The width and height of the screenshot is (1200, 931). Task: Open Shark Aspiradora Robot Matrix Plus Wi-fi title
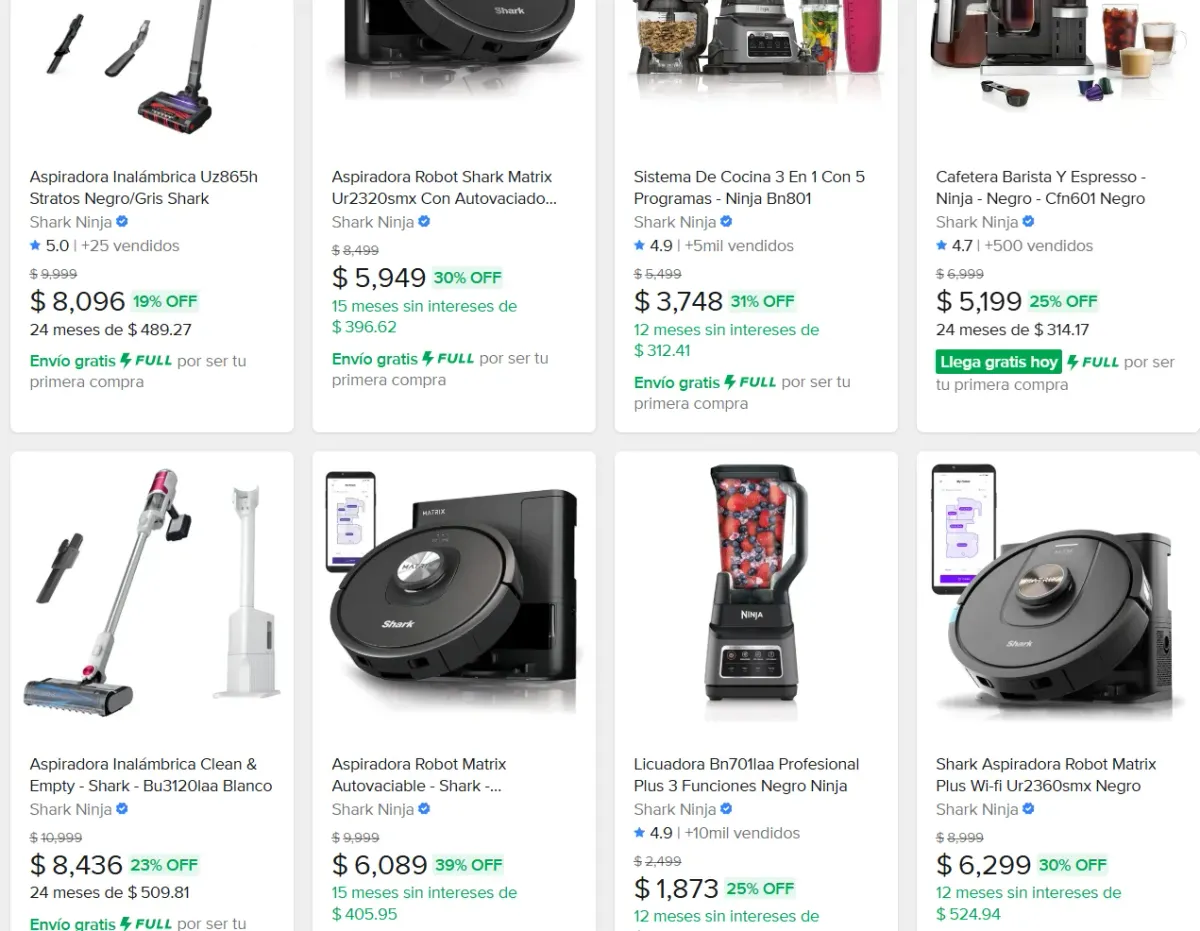(1045, 775)
